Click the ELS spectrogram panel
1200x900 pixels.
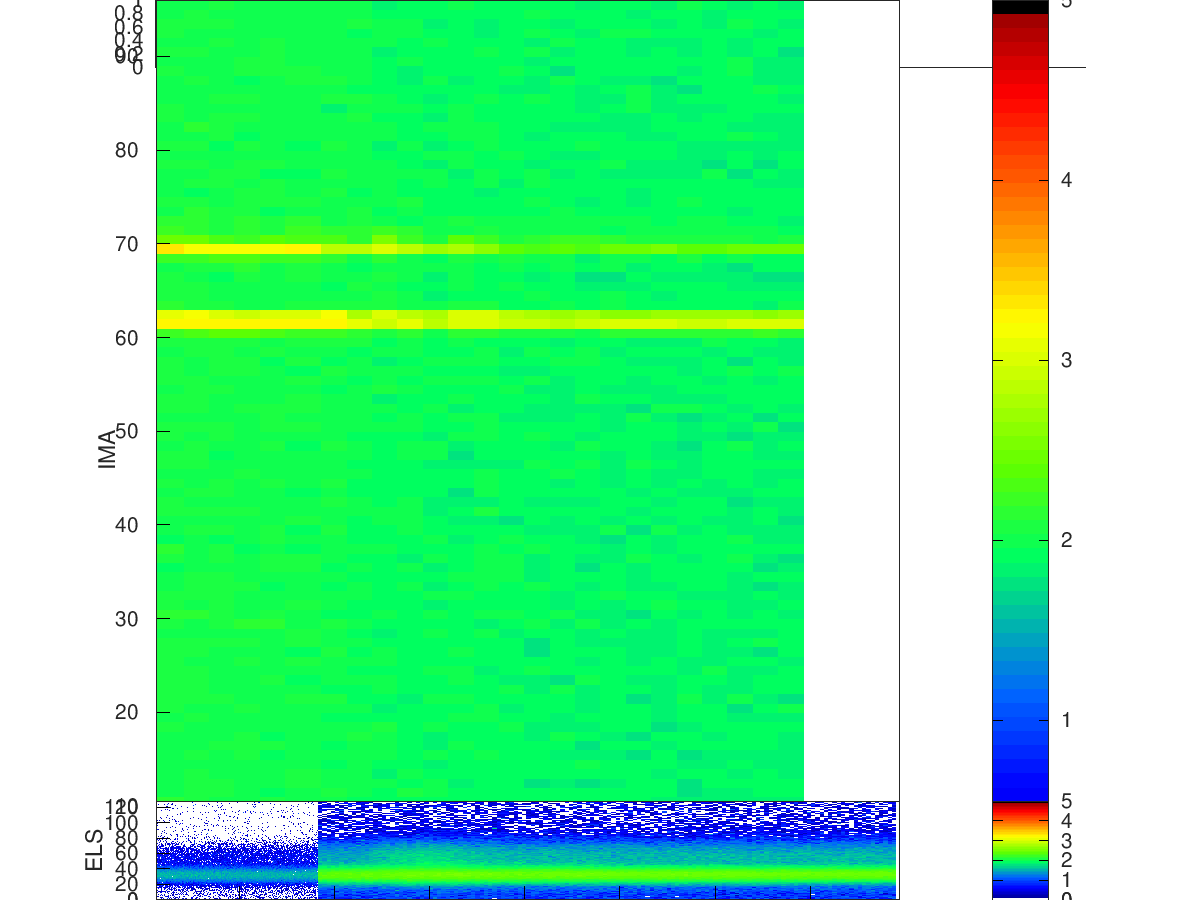[x=527, y=849]
